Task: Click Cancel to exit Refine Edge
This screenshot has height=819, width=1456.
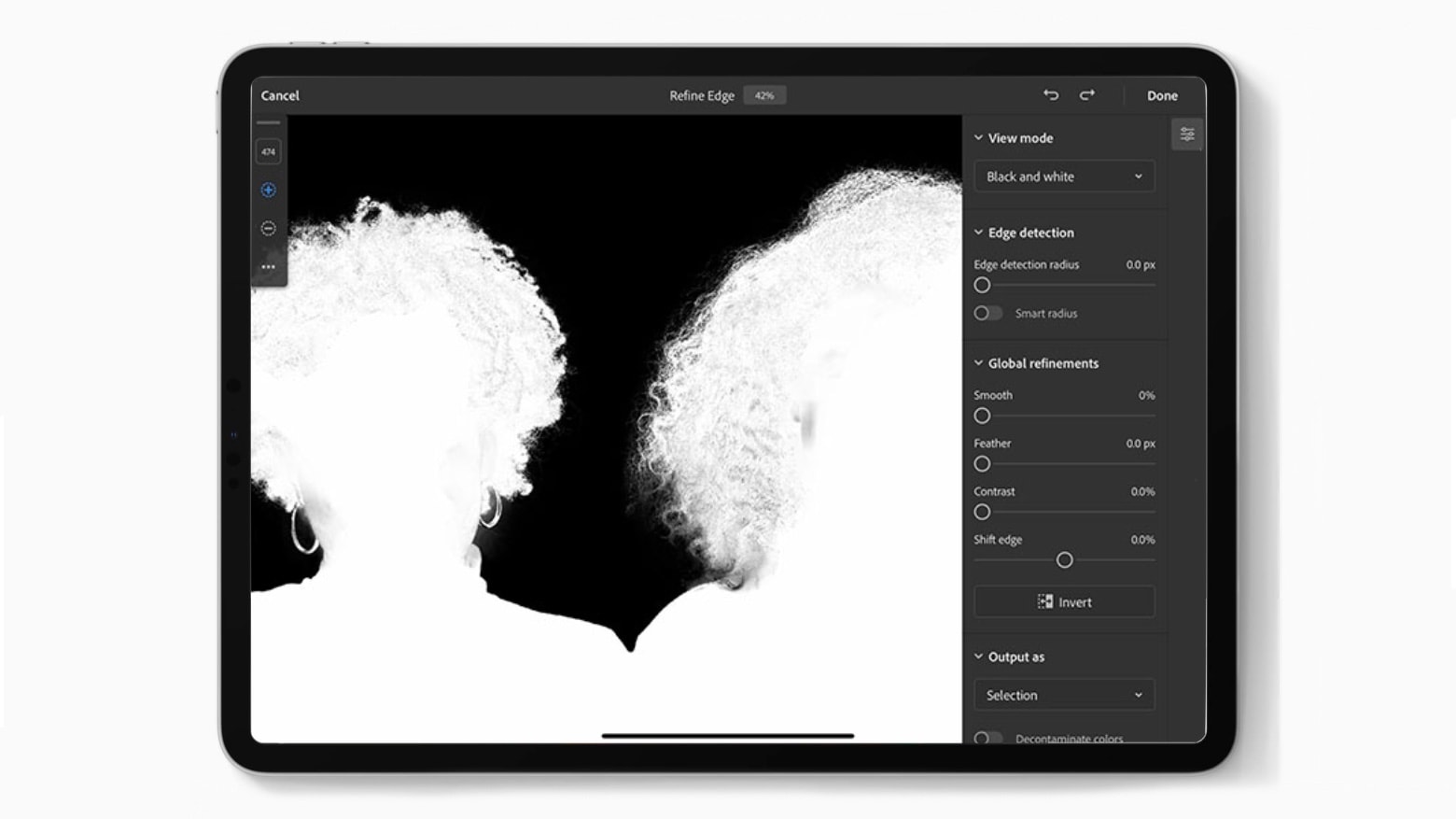Action: pyautogui.click(x=280, y=94)
